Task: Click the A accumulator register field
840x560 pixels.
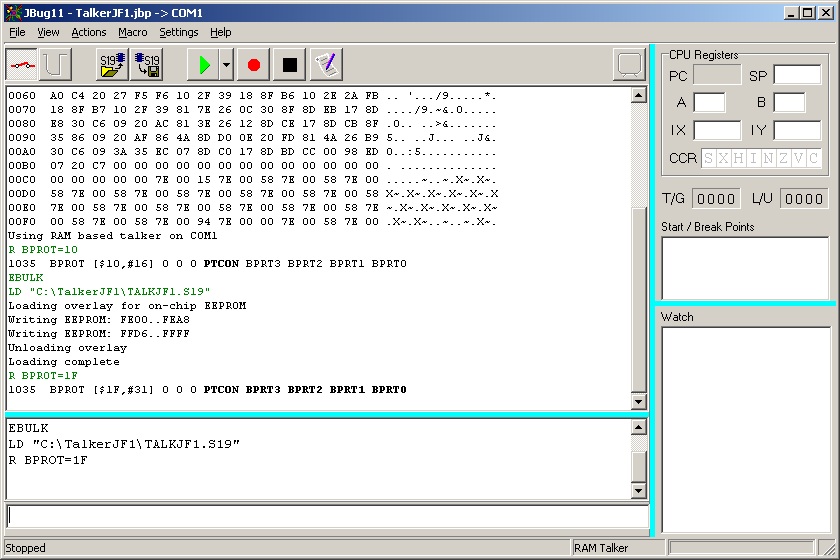Action: pos(709,102)
